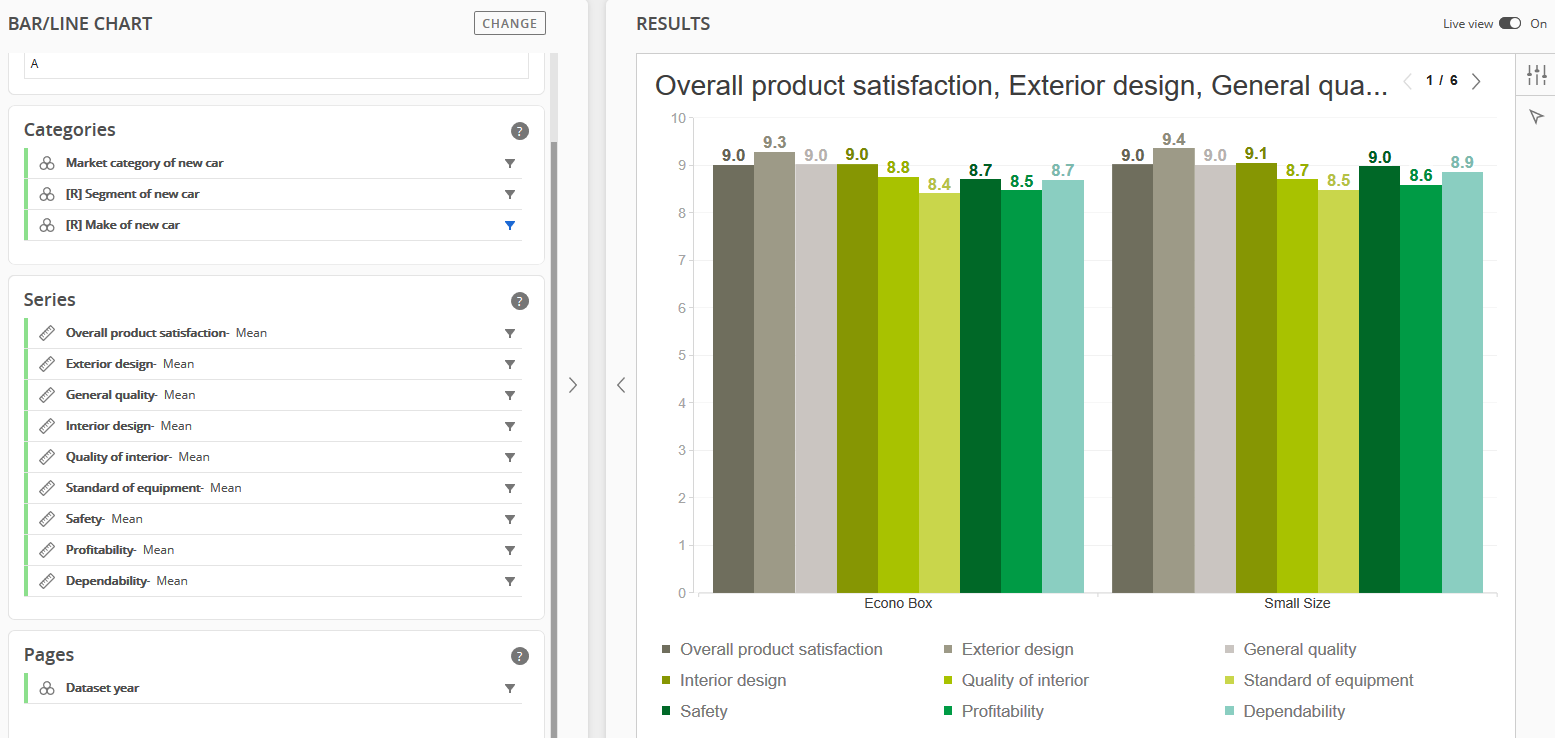
Task: Toggle Interior design legend entry
Action: 724,681
